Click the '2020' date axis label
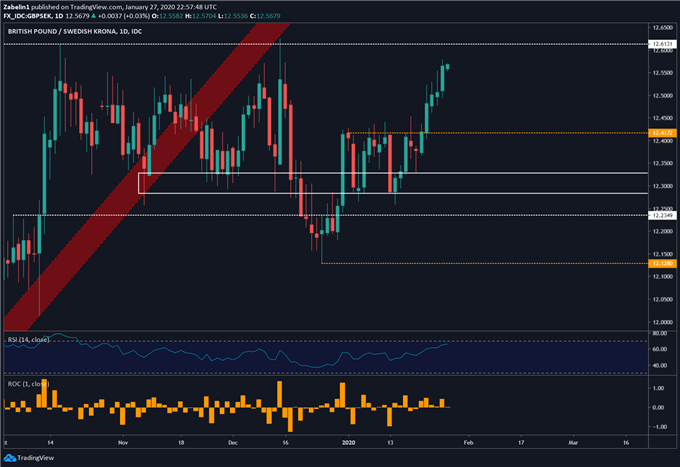 349,443
